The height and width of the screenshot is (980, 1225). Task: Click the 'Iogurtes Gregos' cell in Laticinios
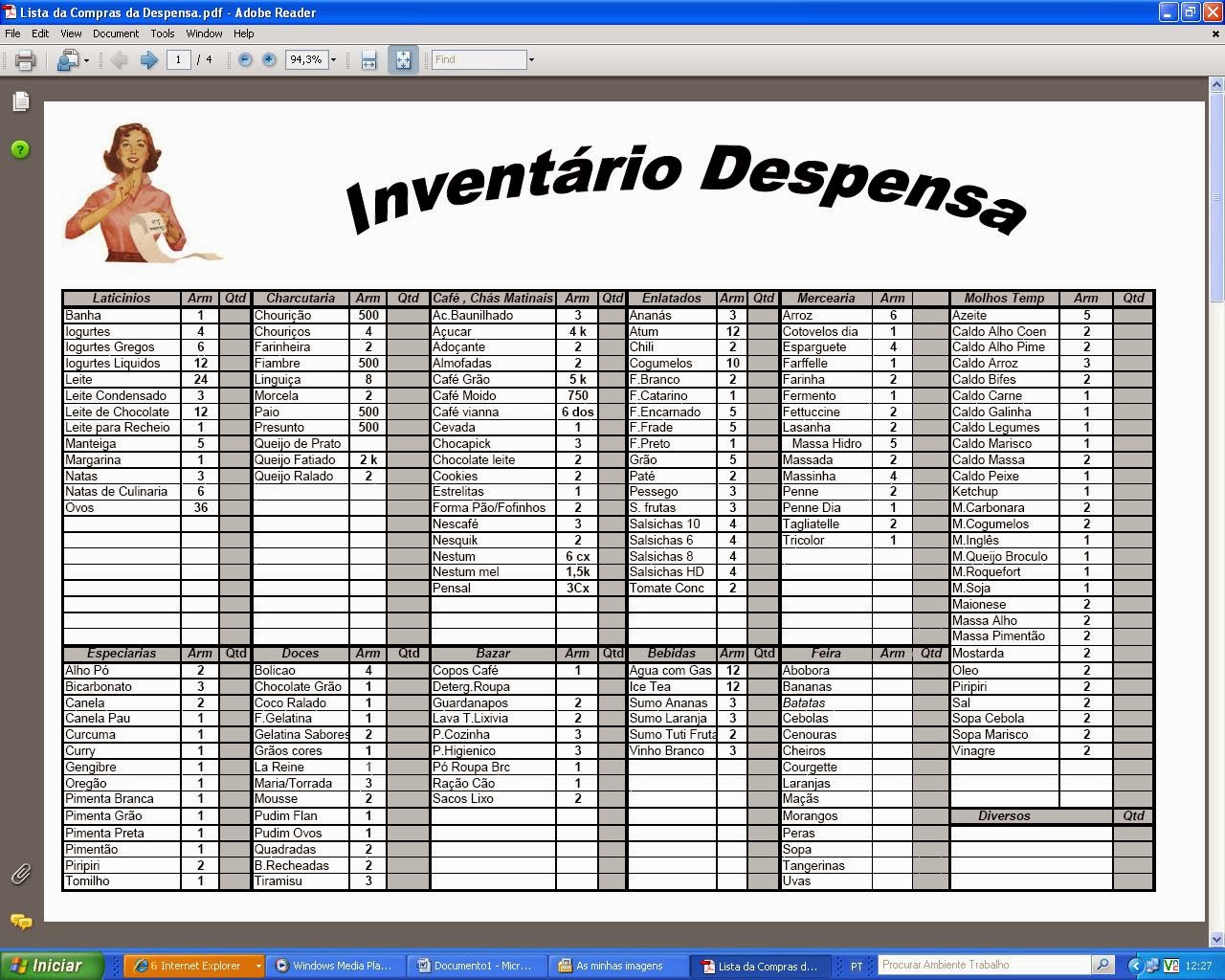click(122, 347)
